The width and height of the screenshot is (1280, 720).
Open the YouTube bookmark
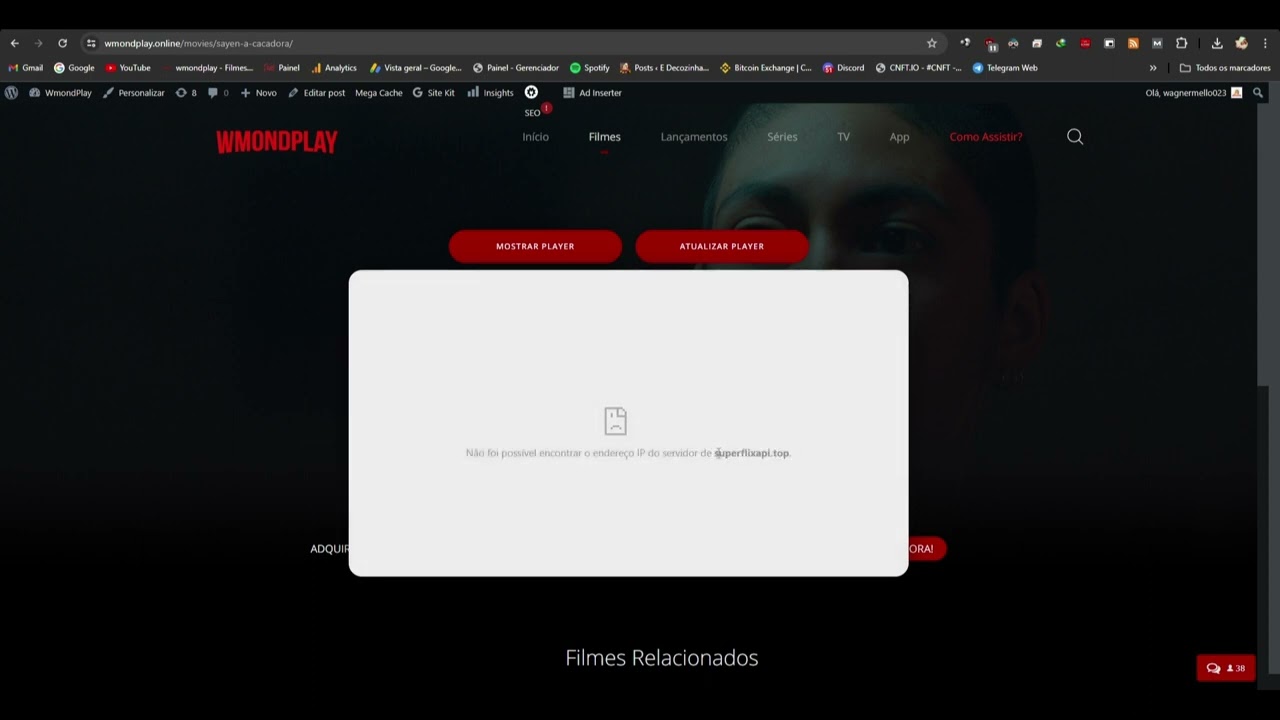(128, 68)
